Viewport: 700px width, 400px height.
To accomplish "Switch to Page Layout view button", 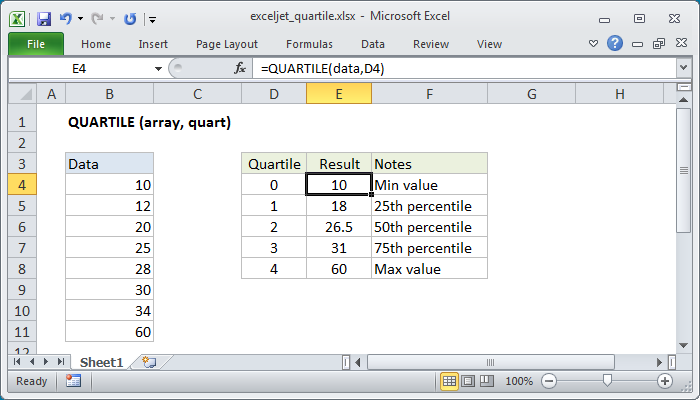I will tap(468, 381).
